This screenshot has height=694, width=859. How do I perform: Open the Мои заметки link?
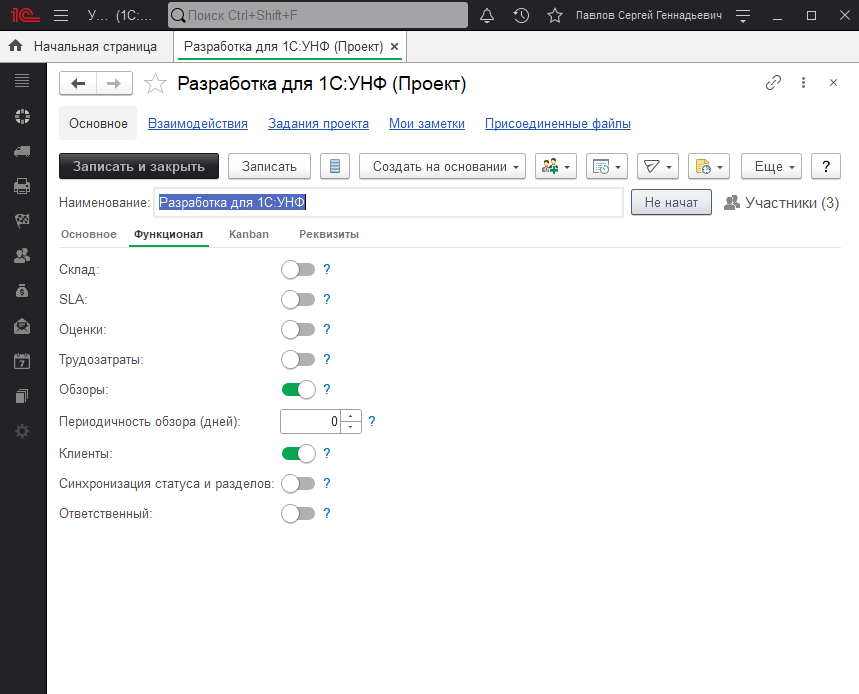427,124
